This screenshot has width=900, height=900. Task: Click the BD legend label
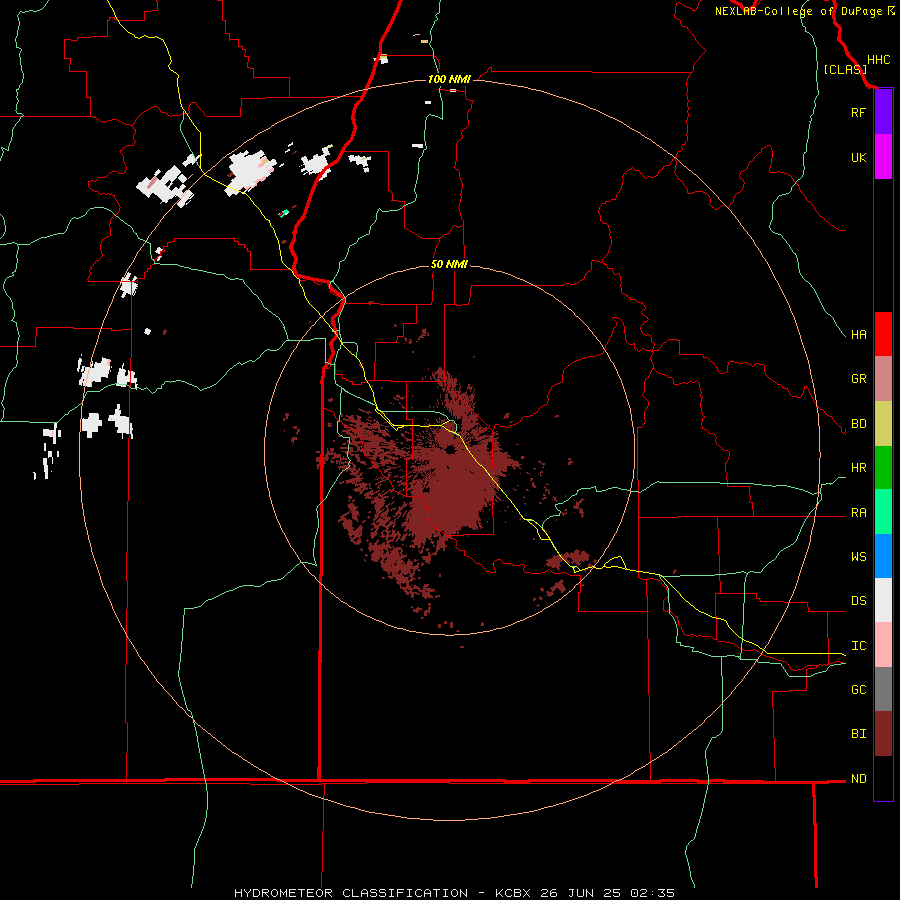coord(858,424)
